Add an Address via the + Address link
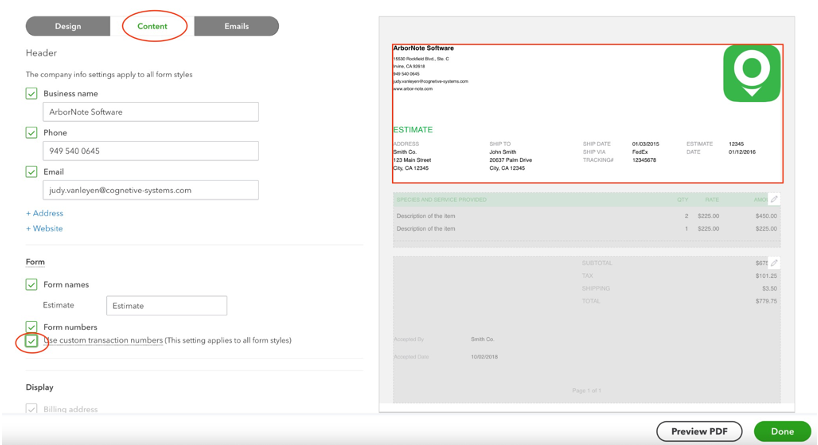Screen dimensions: 818x445 point(44,213)
